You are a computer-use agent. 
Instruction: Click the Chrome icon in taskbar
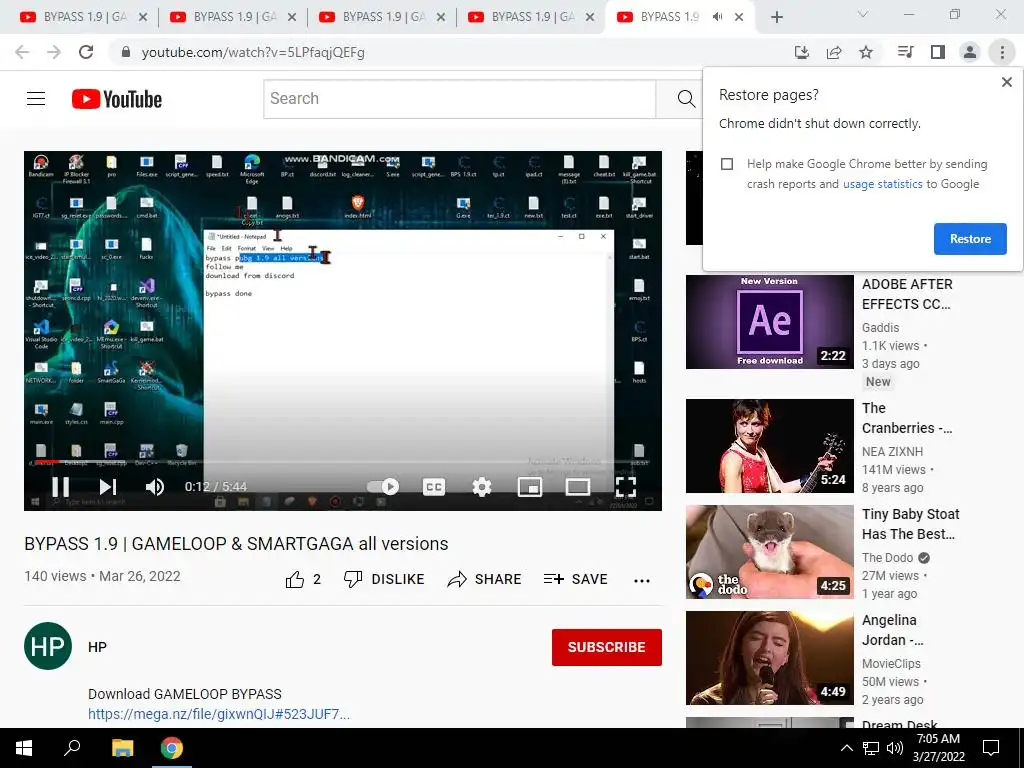[x=172, y=748]
